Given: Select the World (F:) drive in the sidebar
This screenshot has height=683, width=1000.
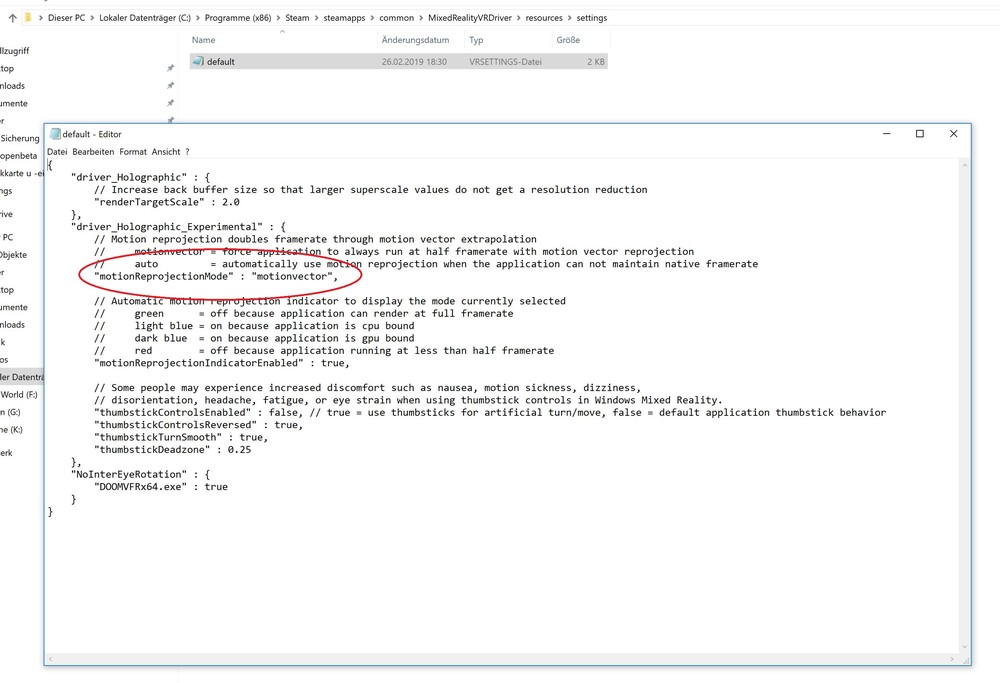Looking at the screenshot, I should [18, 395].
